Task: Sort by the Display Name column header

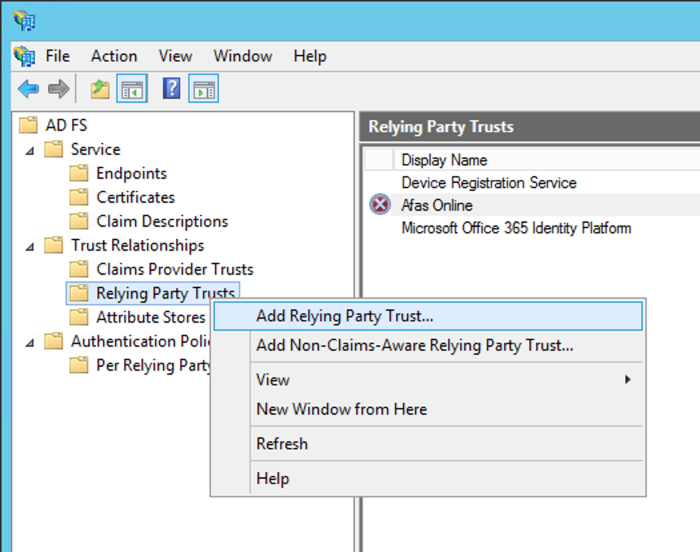Action: 444,160
